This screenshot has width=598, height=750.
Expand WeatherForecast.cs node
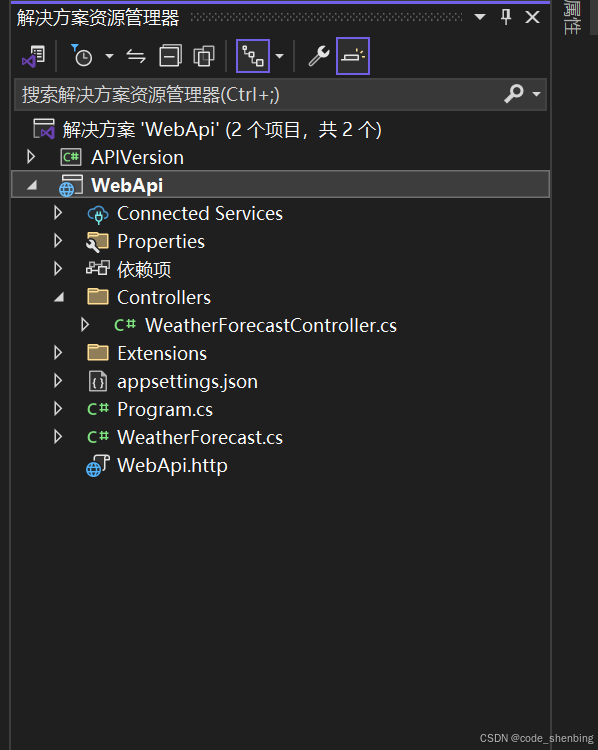[58, 437]
